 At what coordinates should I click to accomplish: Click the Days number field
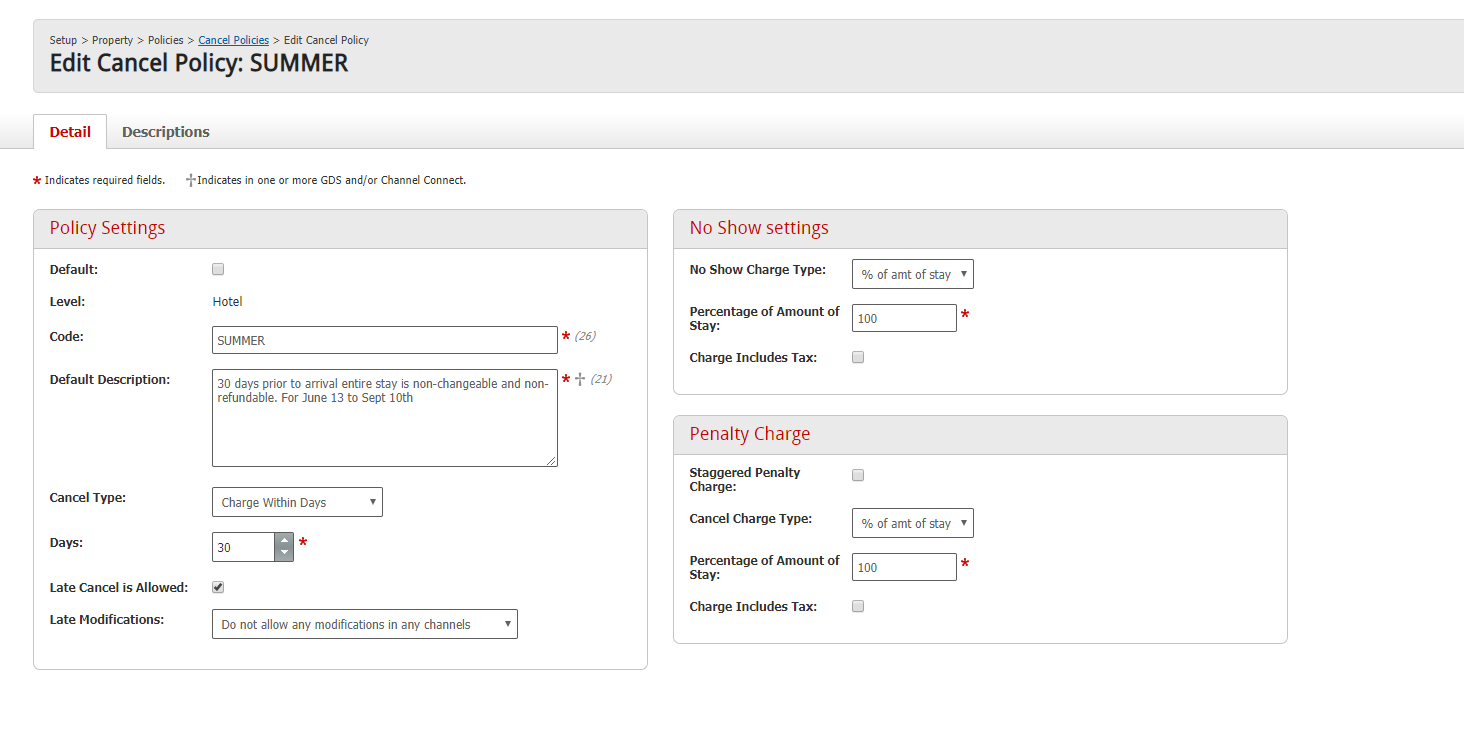(x=243, y=547)
